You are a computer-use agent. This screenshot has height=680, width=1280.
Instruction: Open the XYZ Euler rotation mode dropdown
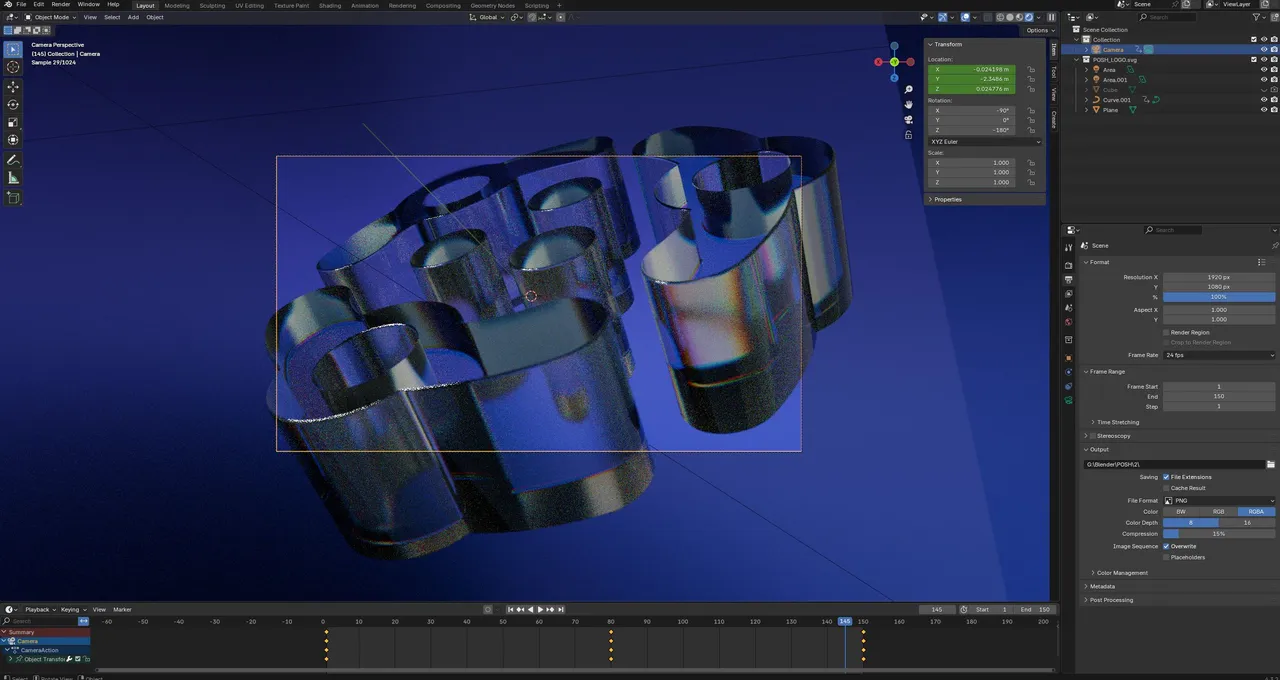tap(984, 141)
